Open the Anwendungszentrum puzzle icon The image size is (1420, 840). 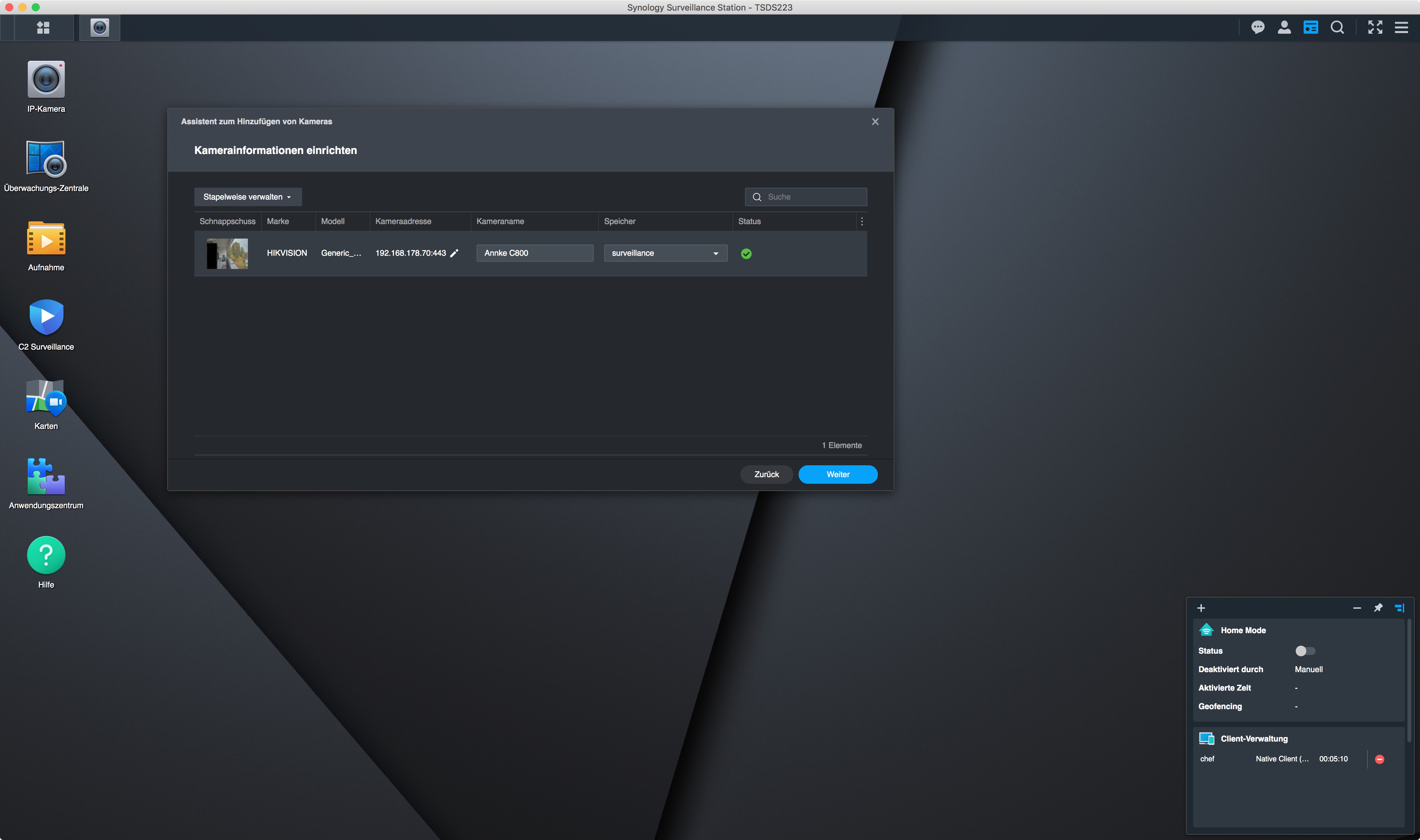point(46,477)
